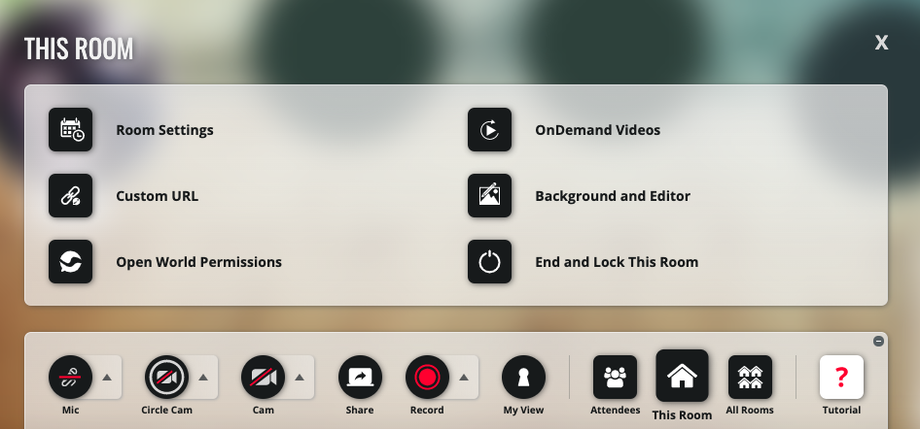This screenshot has width=920, height=429.
Task: Toggle the Circle Cam on
Action: (167, 377)
